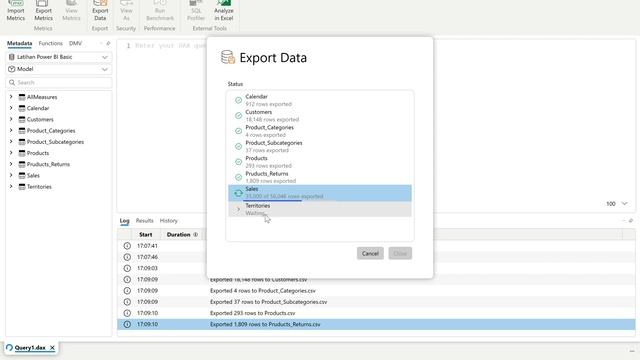Open the Model selection dropdown
The width and height of the screenshot is (640, 360).
tap(59, 69)
